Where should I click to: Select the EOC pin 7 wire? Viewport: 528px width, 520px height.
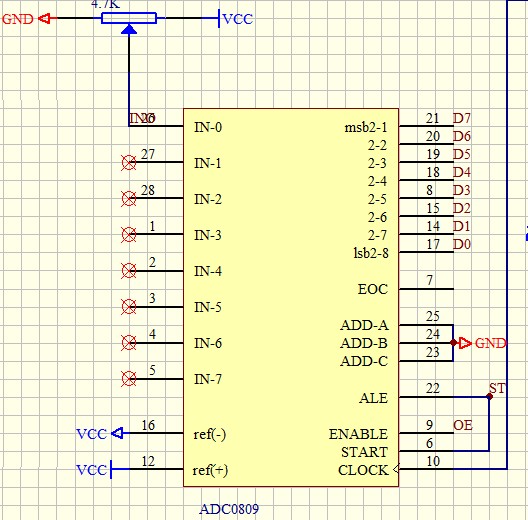pyautogui.click(x=426, y=289)
